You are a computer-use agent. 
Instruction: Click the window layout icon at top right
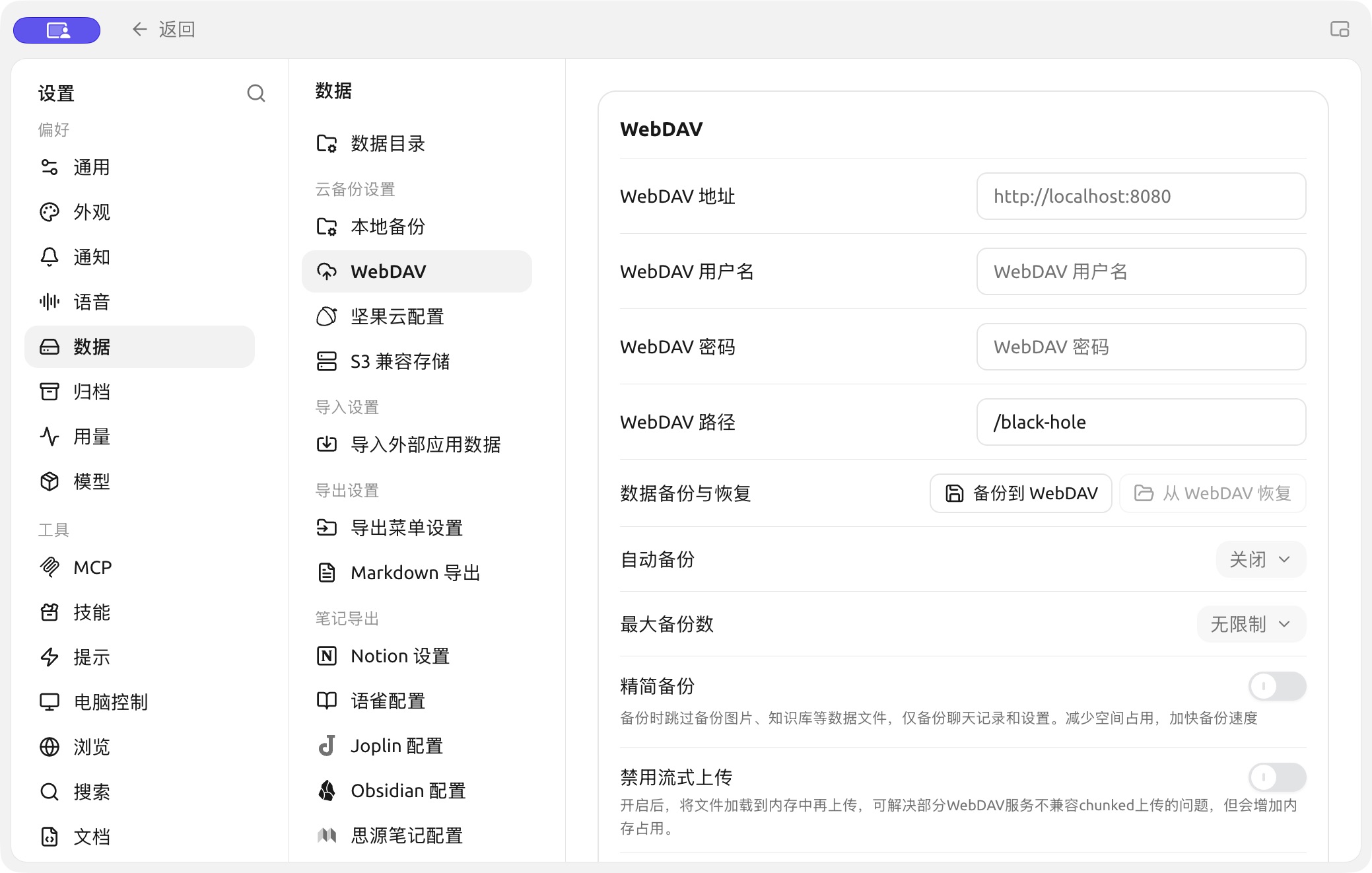pos(1340,29)
